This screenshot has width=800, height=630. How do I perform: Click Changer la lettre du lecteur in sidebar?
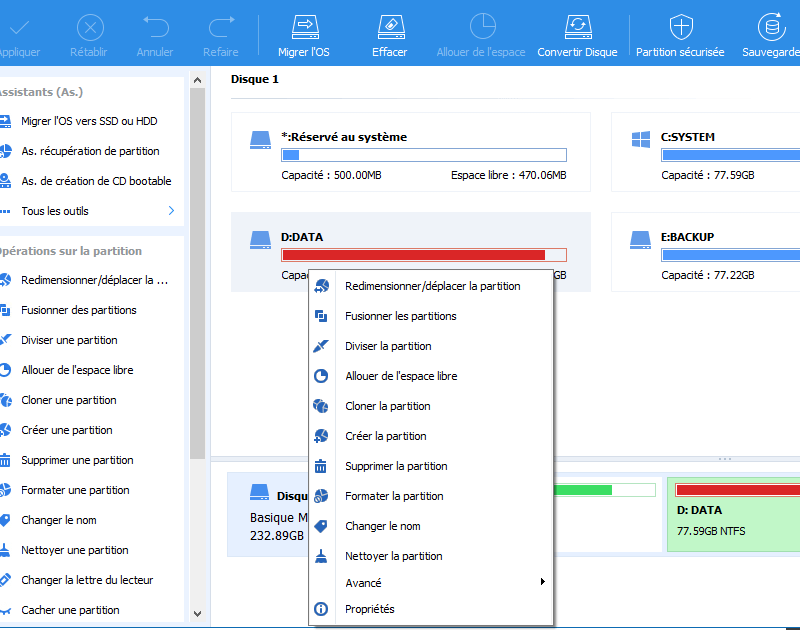click(x=87, y=580)
